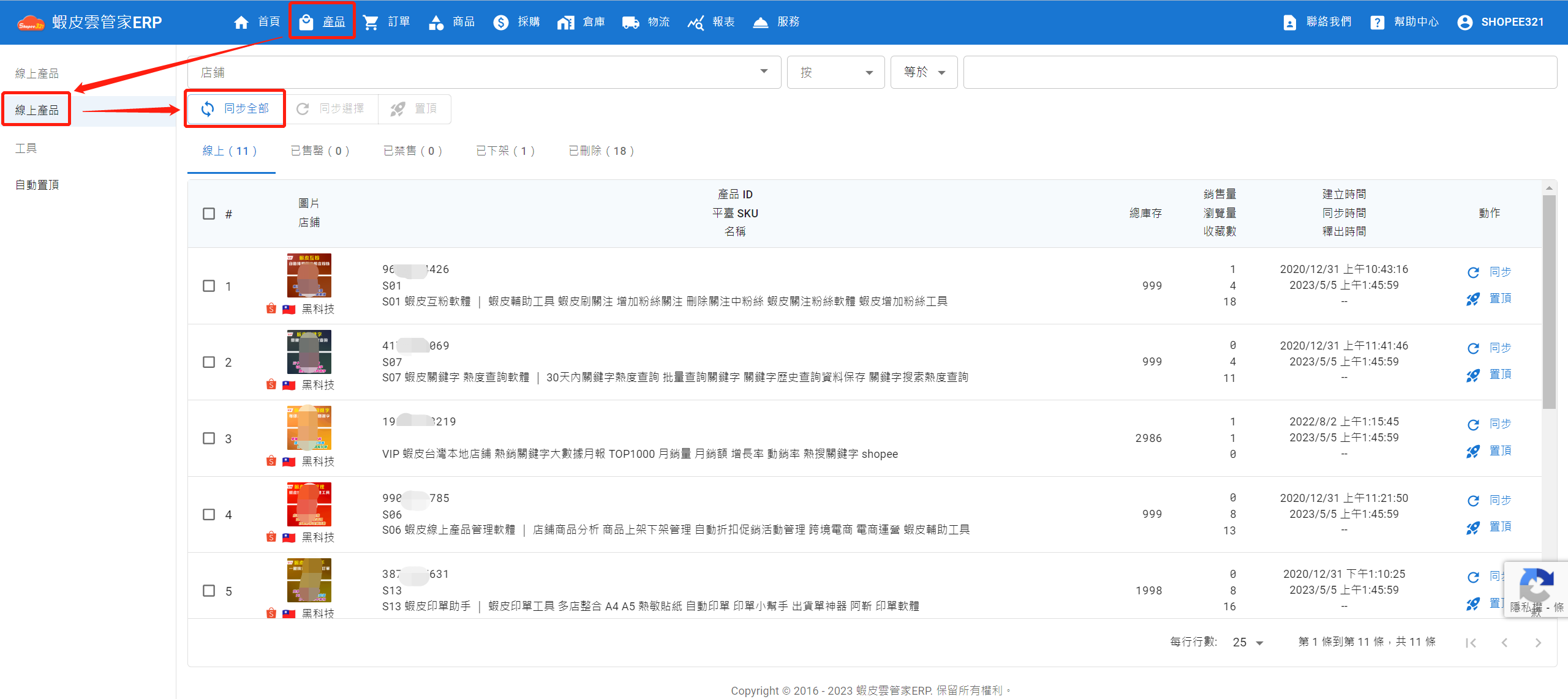Click rocket boost icon for row 4

point(1473,528)
